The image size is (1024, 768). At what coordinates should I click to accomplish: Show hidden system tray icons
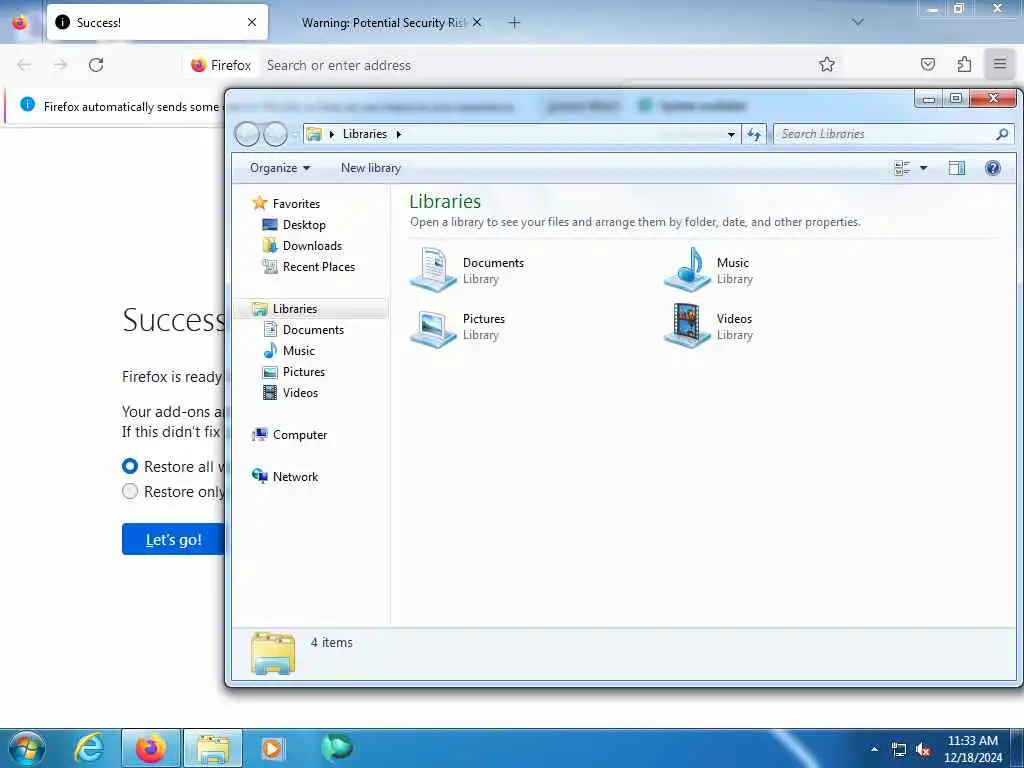coord(874,749)
